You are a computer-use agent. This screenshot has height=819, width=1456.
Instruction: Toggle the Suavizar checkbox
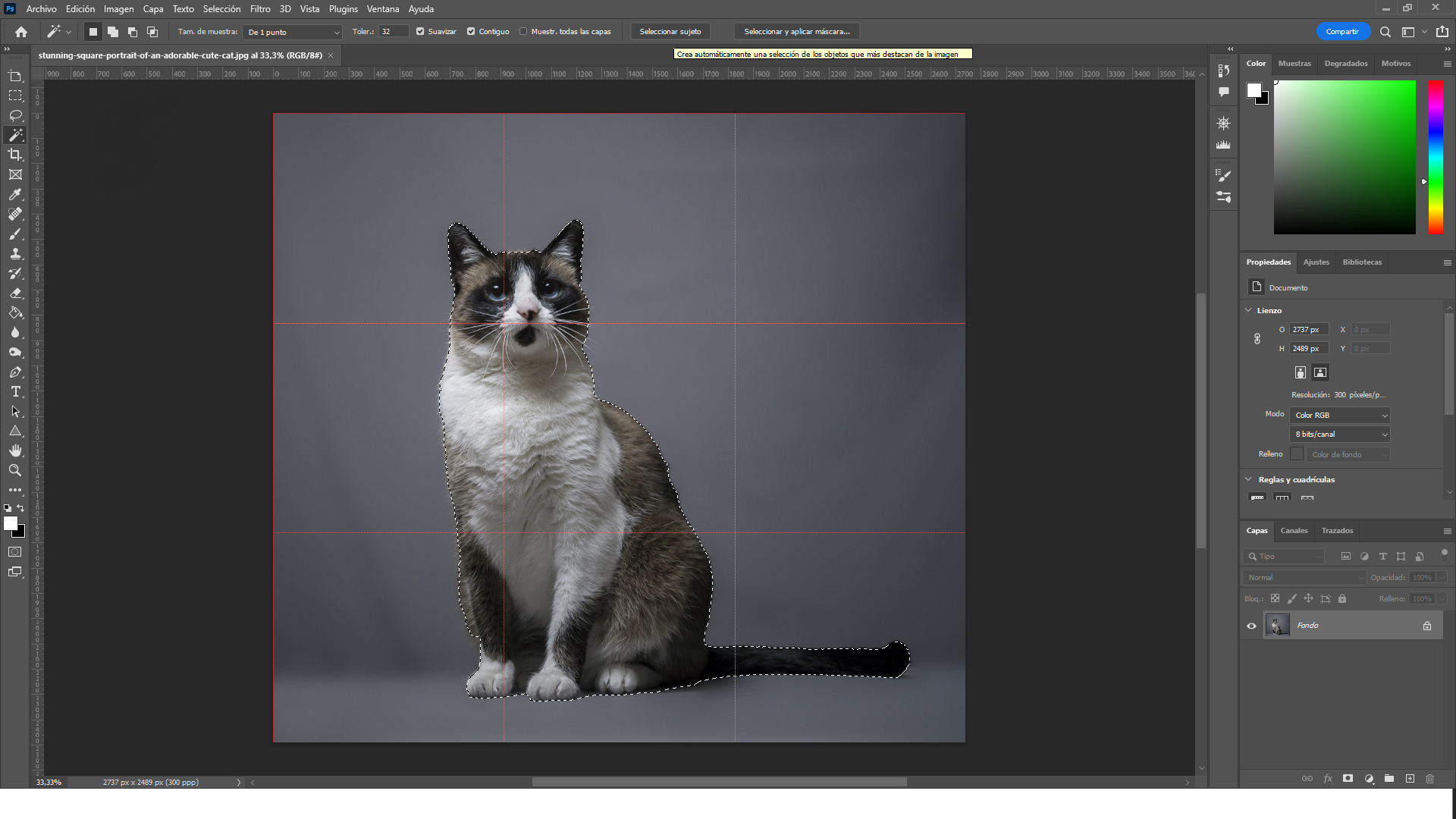coord(420,32)
